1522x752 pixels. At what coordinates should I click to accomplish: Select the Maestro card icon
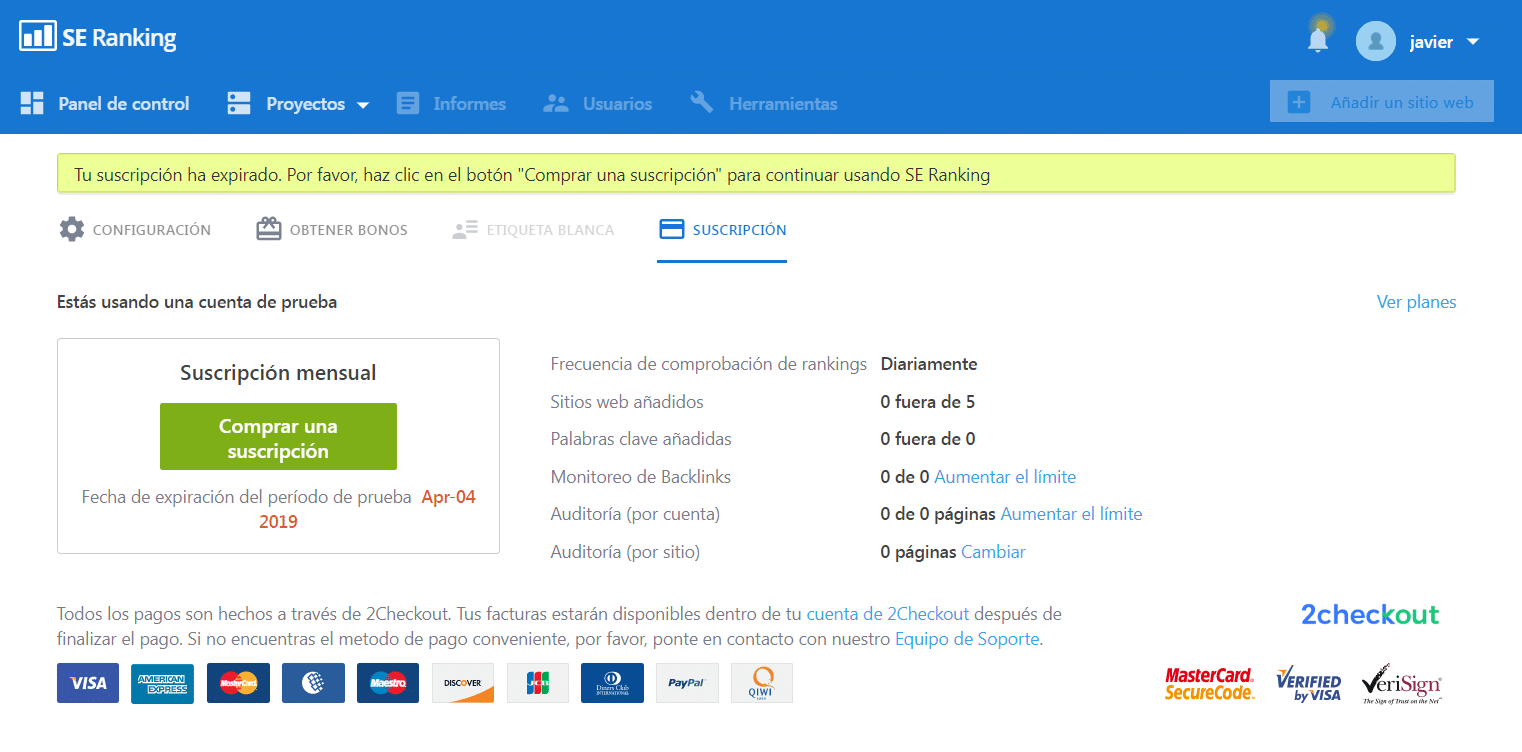point(387,682)
